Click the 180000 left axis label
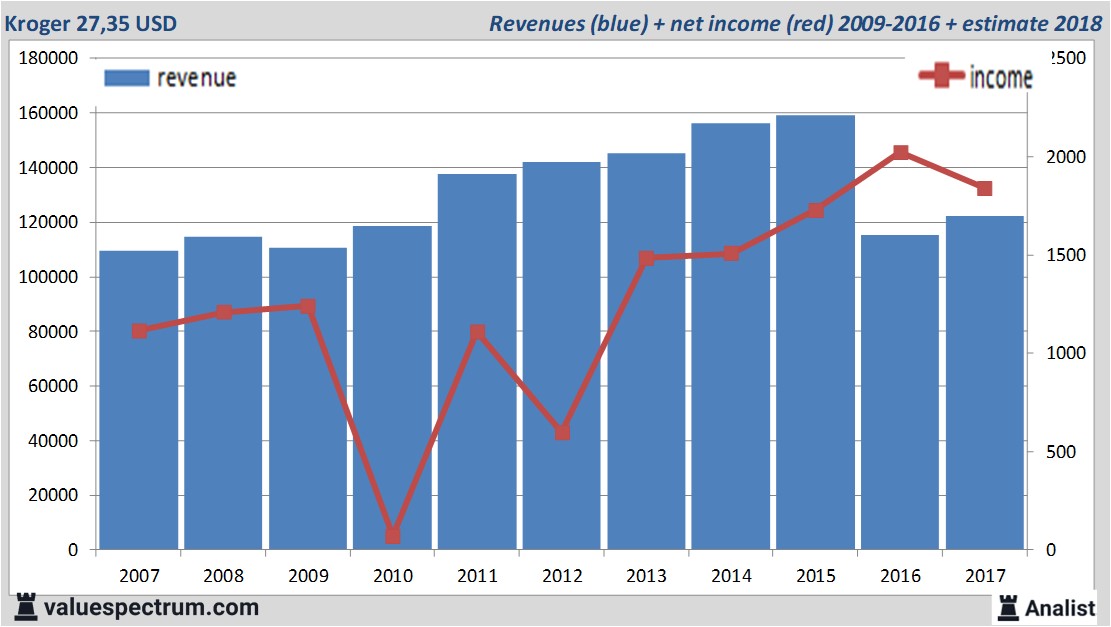 49,58
